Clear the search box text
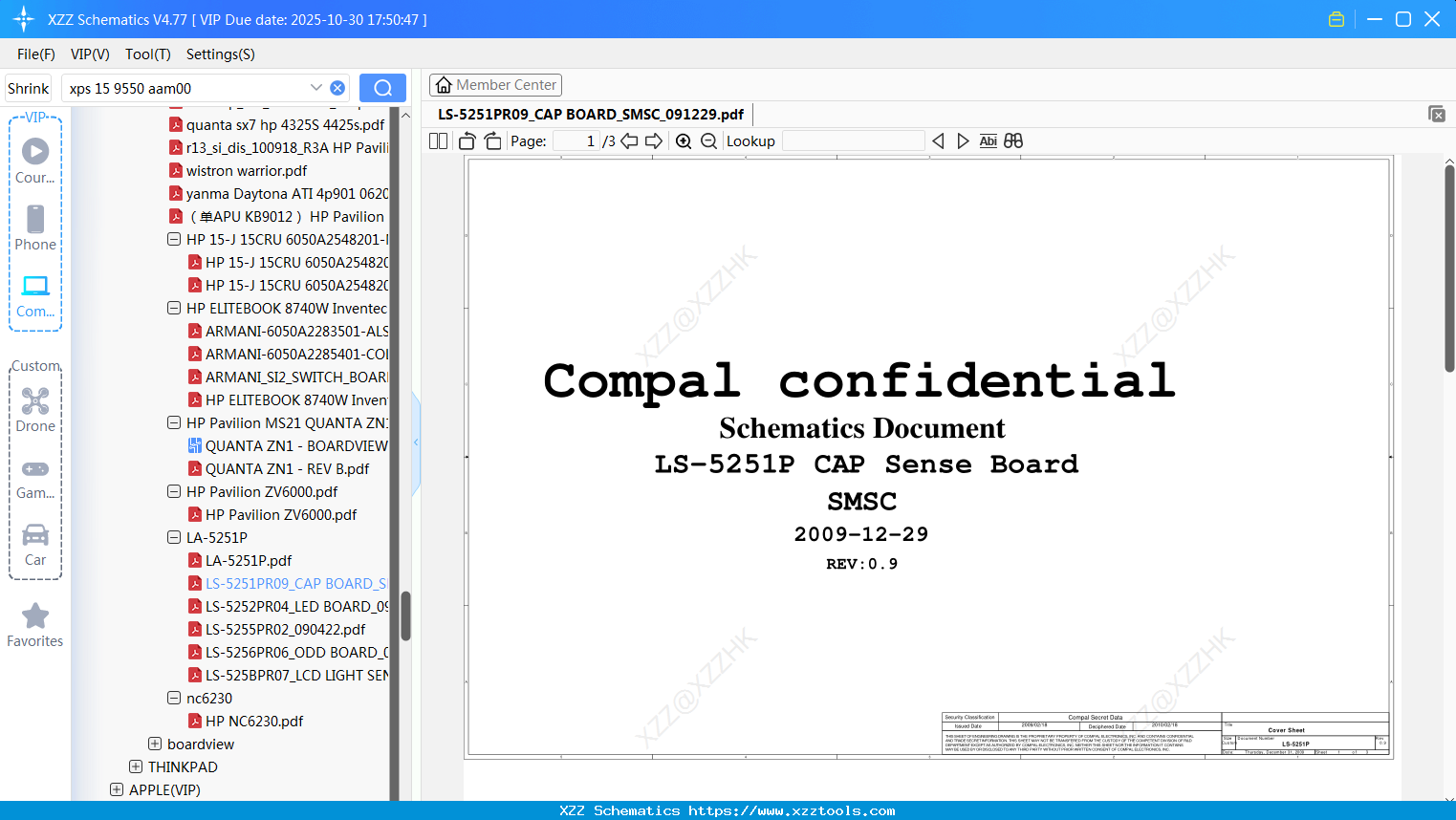 (x=337, y=88)
